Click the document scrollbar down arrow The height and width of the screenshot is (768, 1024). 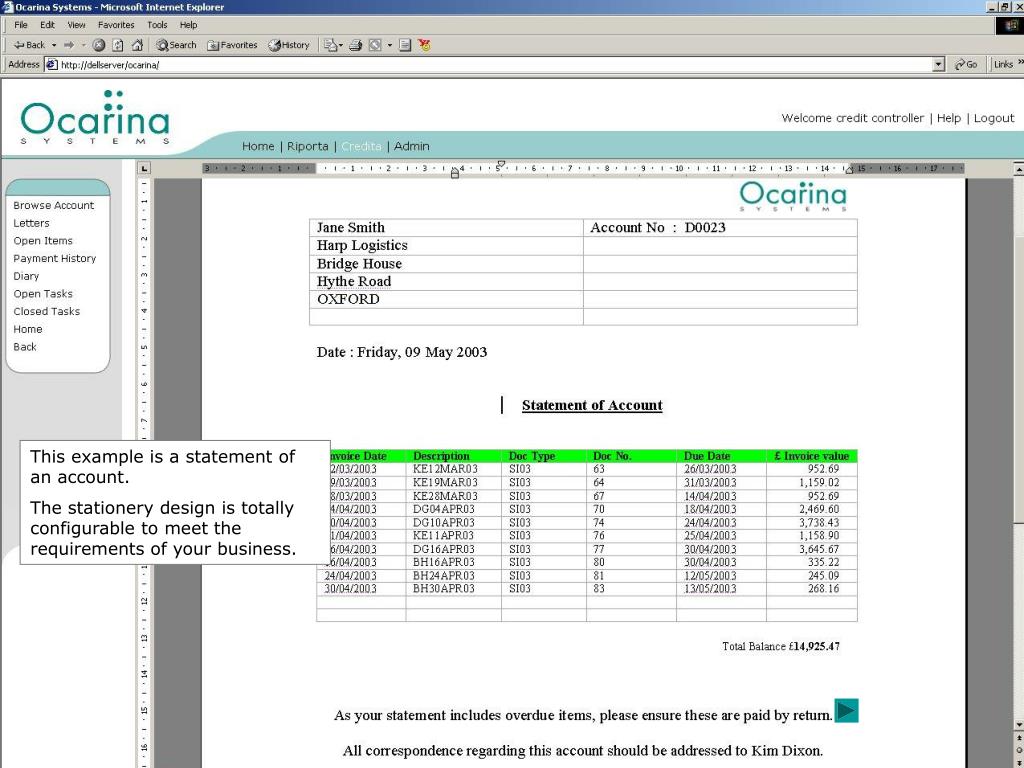(1018, 725)
